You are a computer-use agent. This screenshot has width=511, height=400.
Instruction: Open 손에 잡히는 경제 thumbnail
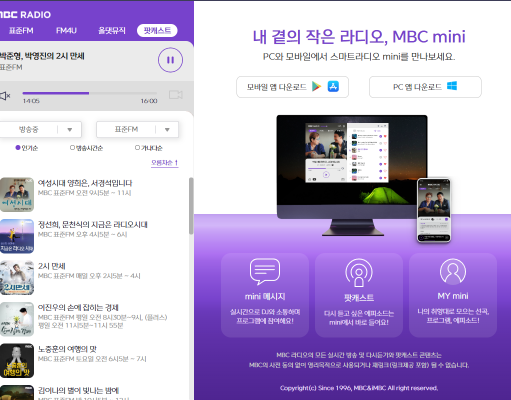tap(17, 319)
